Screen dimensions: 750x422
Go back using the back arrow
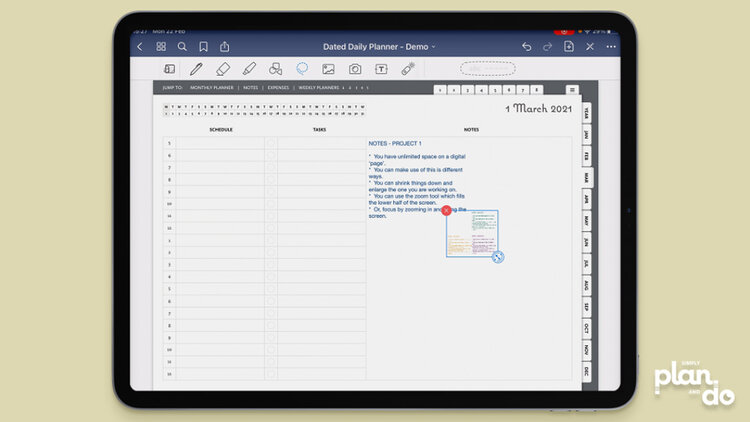point(140,46)
